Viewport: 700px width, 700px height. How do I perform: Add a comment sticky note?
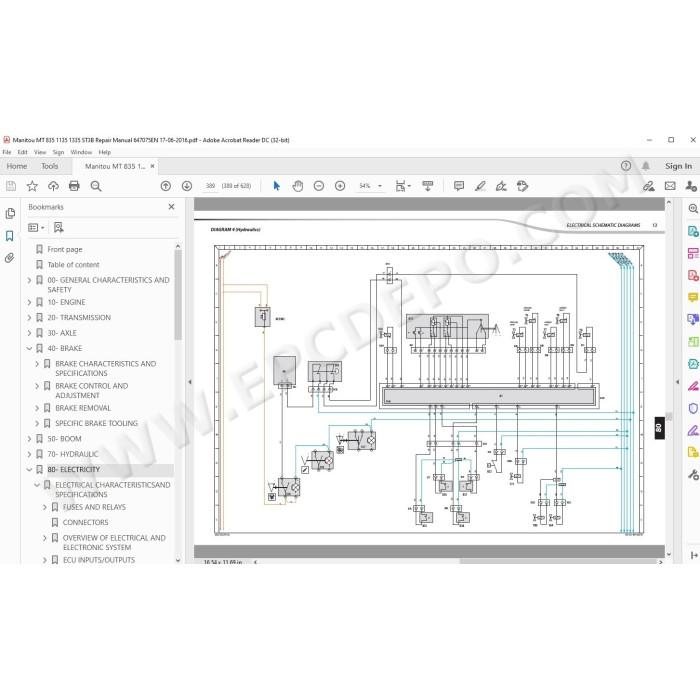(458, 186)
